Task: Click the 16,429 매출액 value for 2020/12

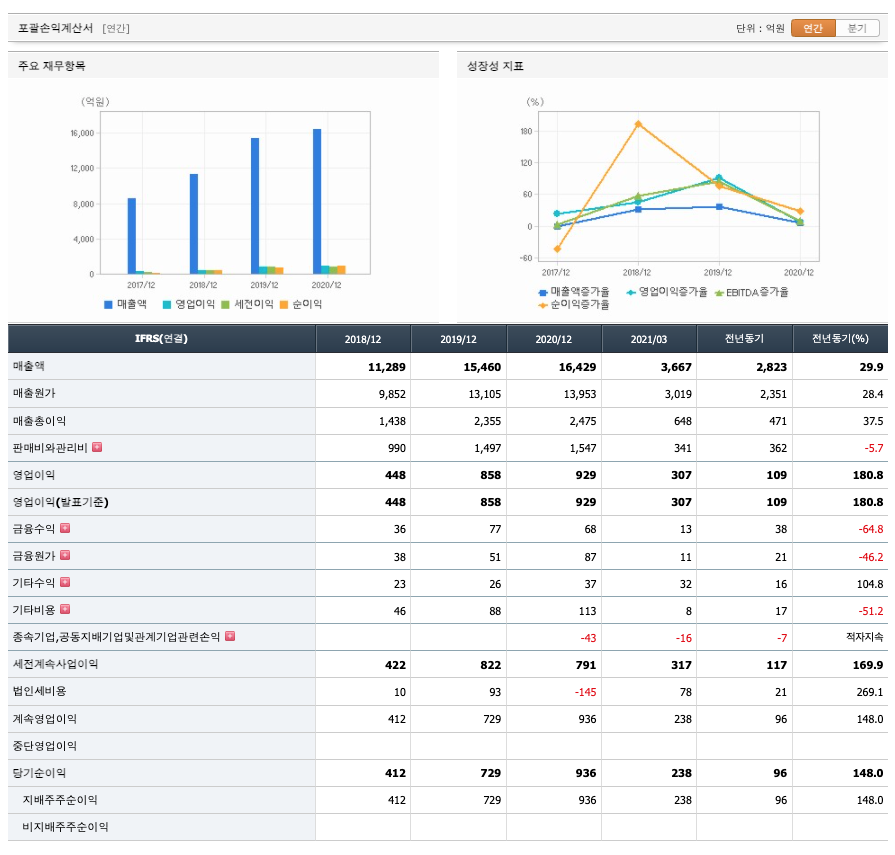Action: pyautogui.click(x=577, y=367)
